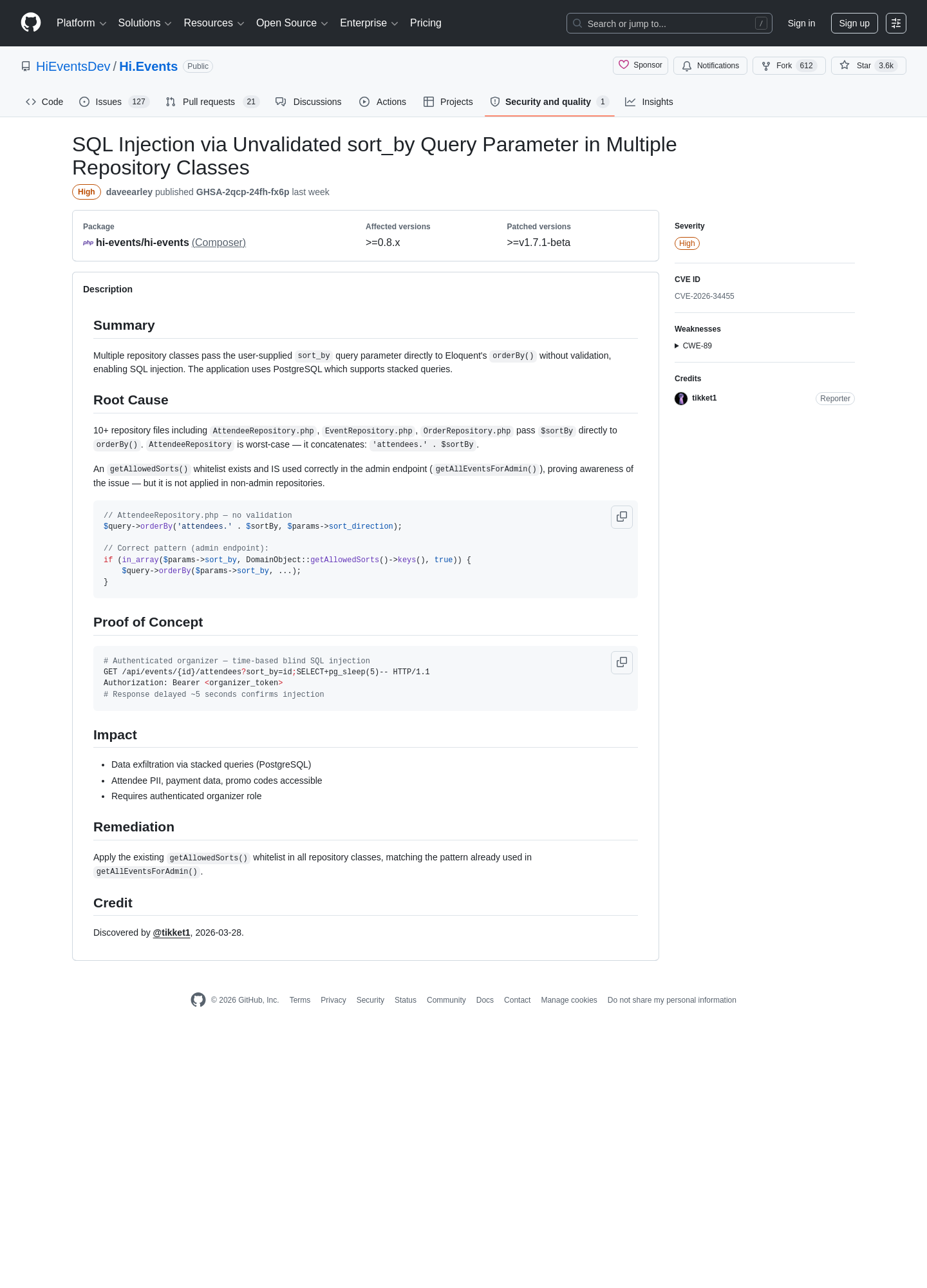Expand the Open Source menu
The height and width of the screenshot is (1288, 927).
[x=292, y=23]
